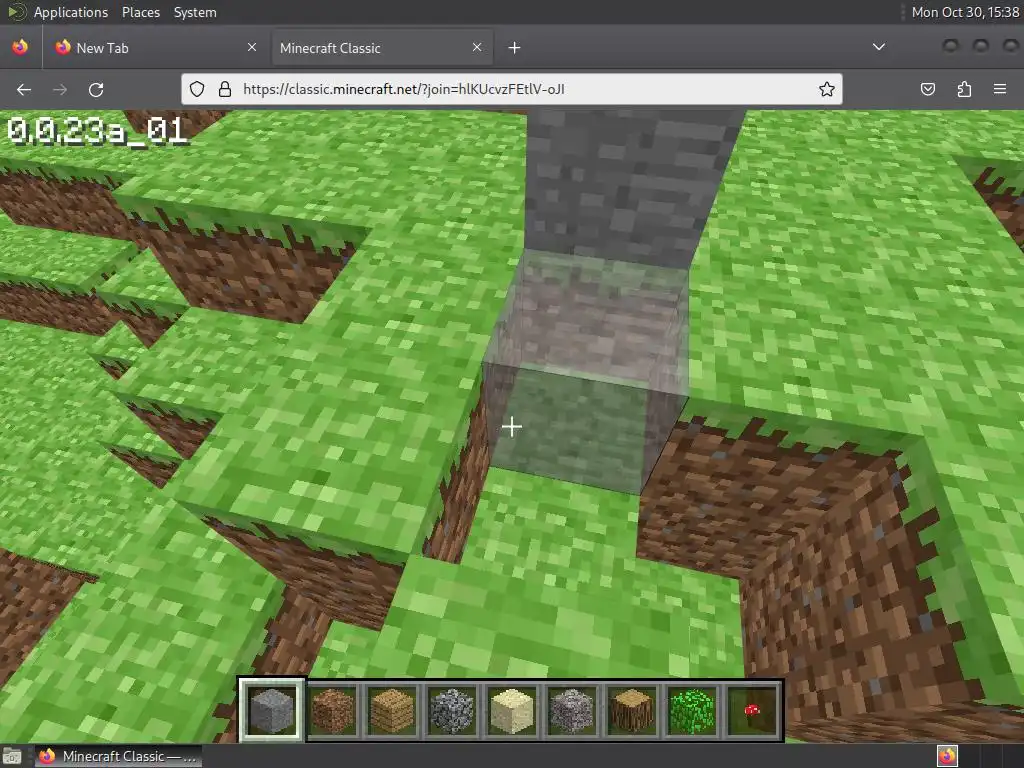Viewport: 1024px width, 768px height.
Task: Open Firefox View icon beside tabs
Action: pos(20,47)
